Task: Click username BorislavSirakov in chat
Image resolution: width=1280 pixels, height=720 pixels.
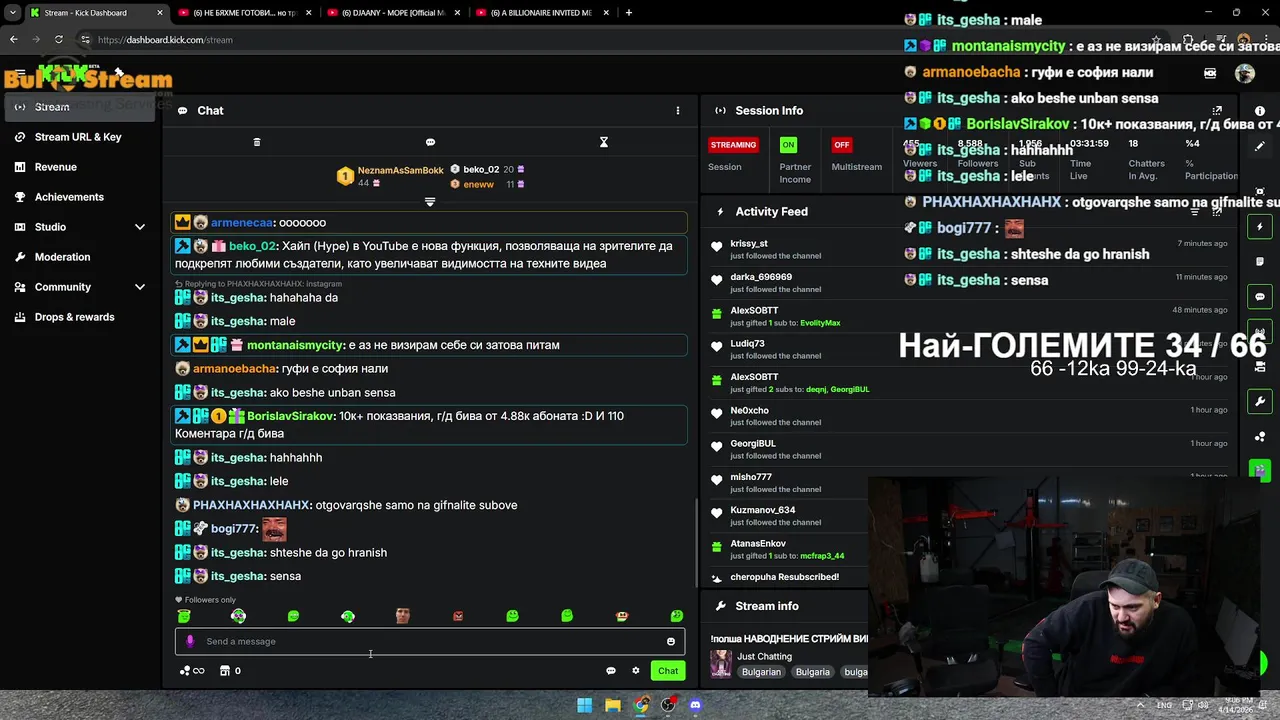Action: (x=289, y=416)
